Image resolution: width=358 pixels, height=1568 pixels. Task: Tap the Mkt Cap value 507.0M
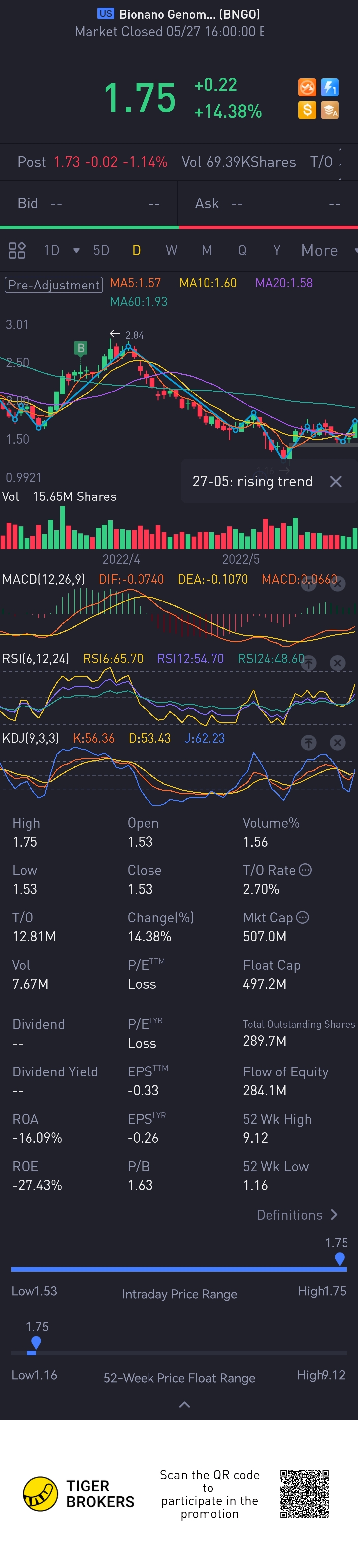(264, 936)
